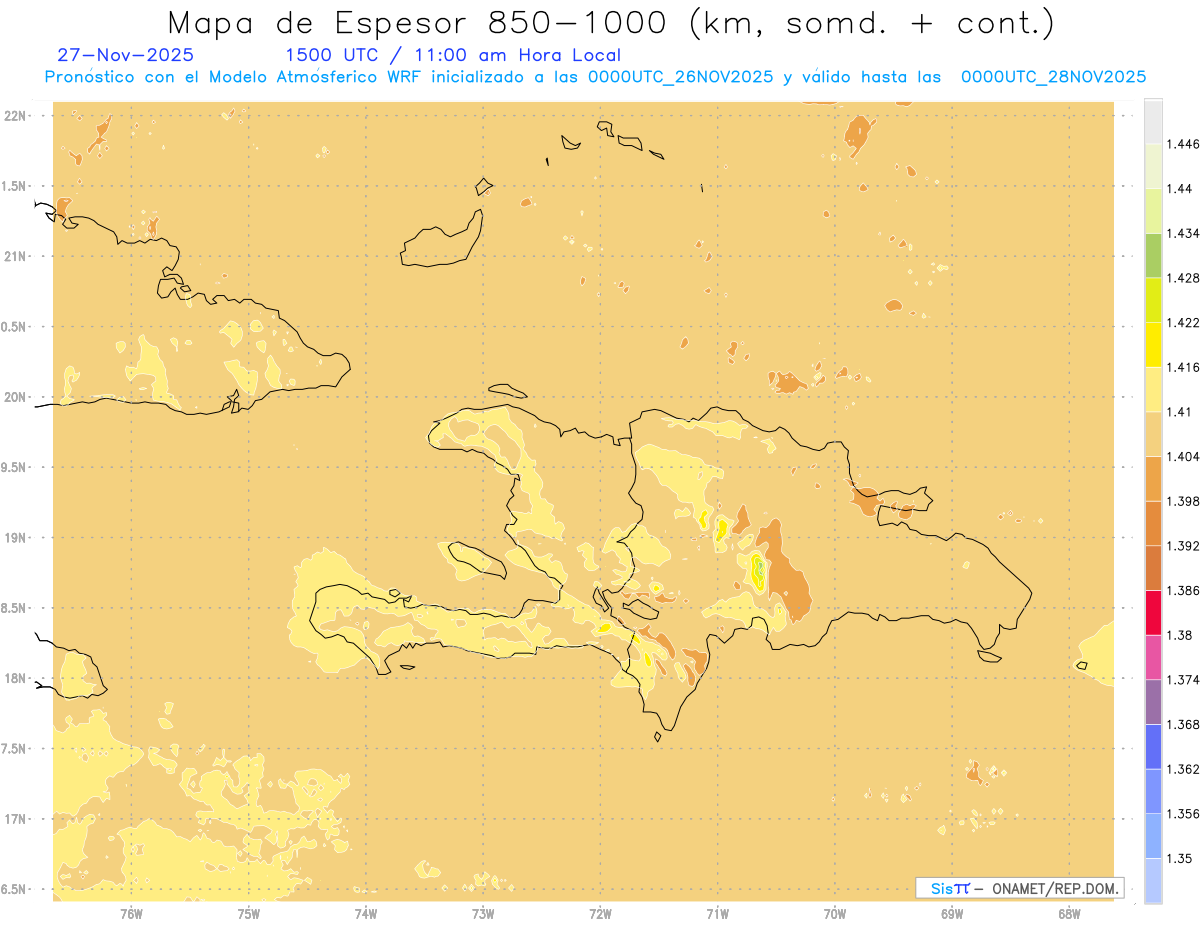This screenshot has height=927, width=1200.
Task: Click the legend value "1.386"
Action: pyautogui.click(x=1183, y=591)
